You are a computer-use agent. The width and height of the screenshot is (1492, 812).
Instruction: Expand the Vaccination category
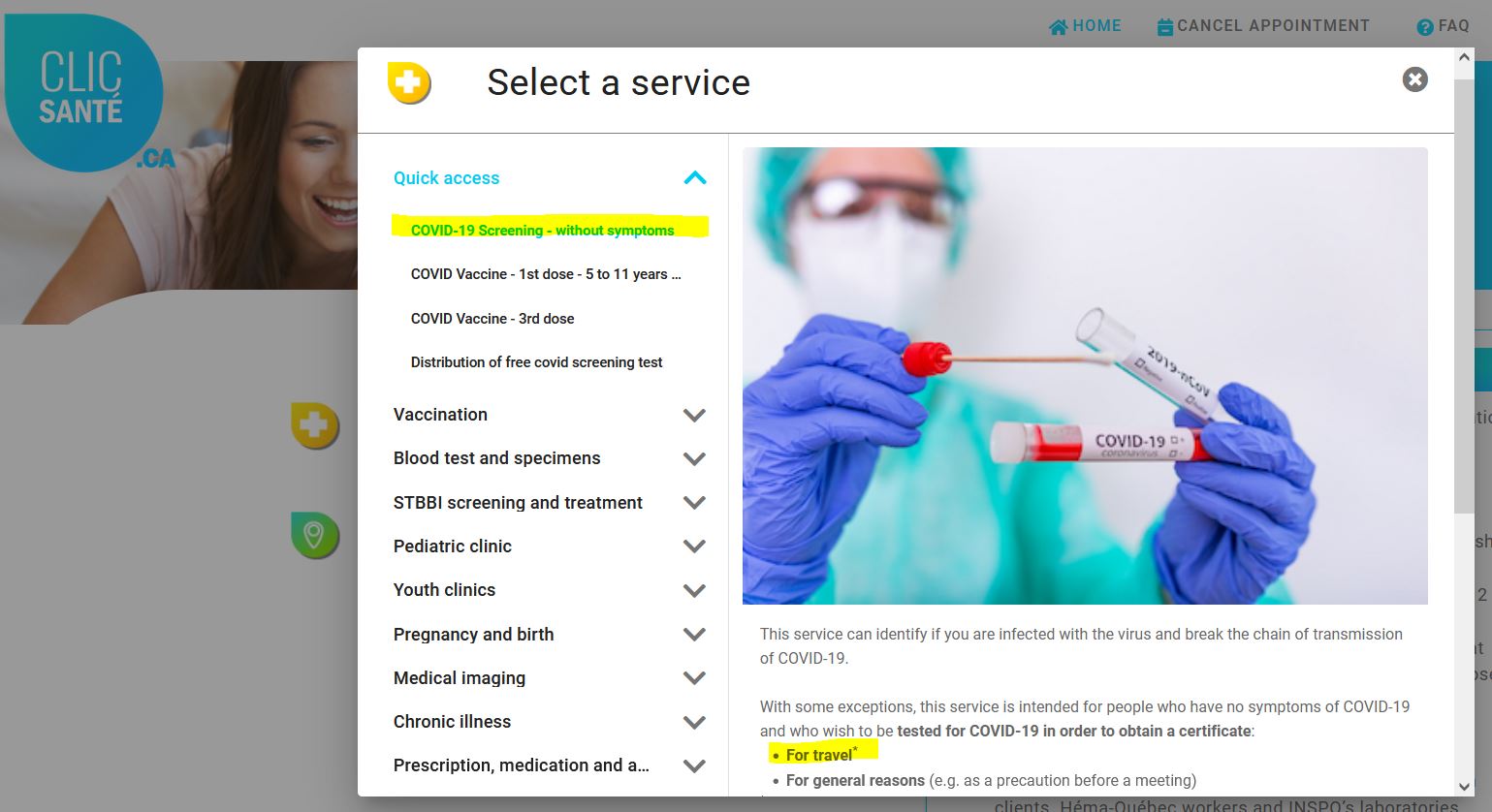tap(694, 416)
